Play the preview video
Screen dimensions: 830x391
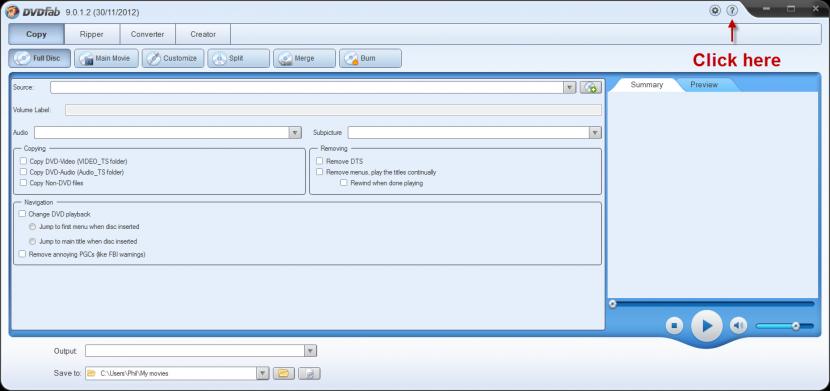tap(707, 326)
